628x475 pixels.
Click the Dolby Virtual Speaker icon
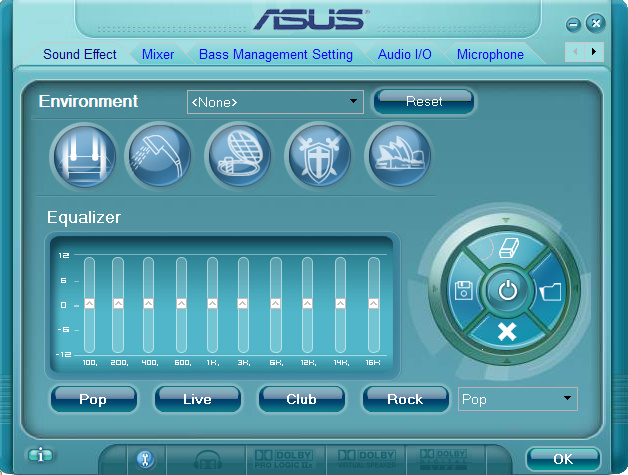click(x=367, y=459)
